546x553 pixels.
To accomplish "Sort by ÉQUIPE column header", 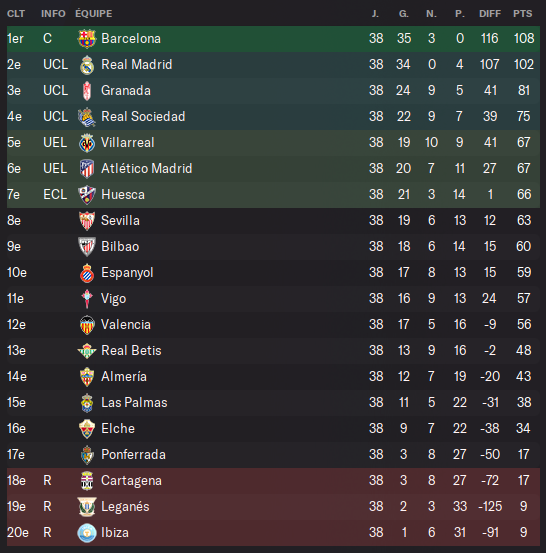I will pos(94,14).
